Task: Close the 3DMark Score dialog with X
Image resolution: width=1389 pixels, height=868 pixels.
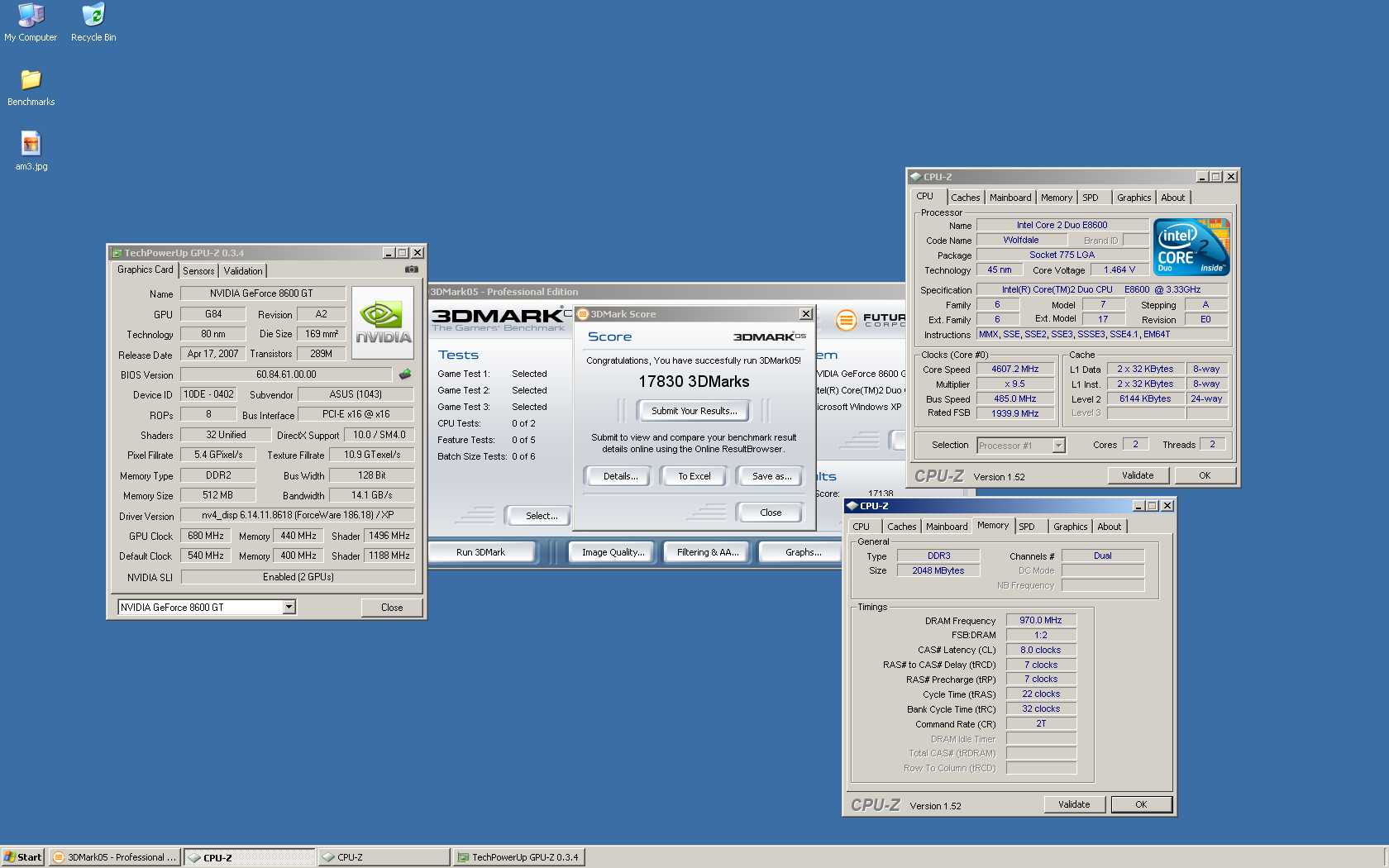Action: [x=806, y=314]
